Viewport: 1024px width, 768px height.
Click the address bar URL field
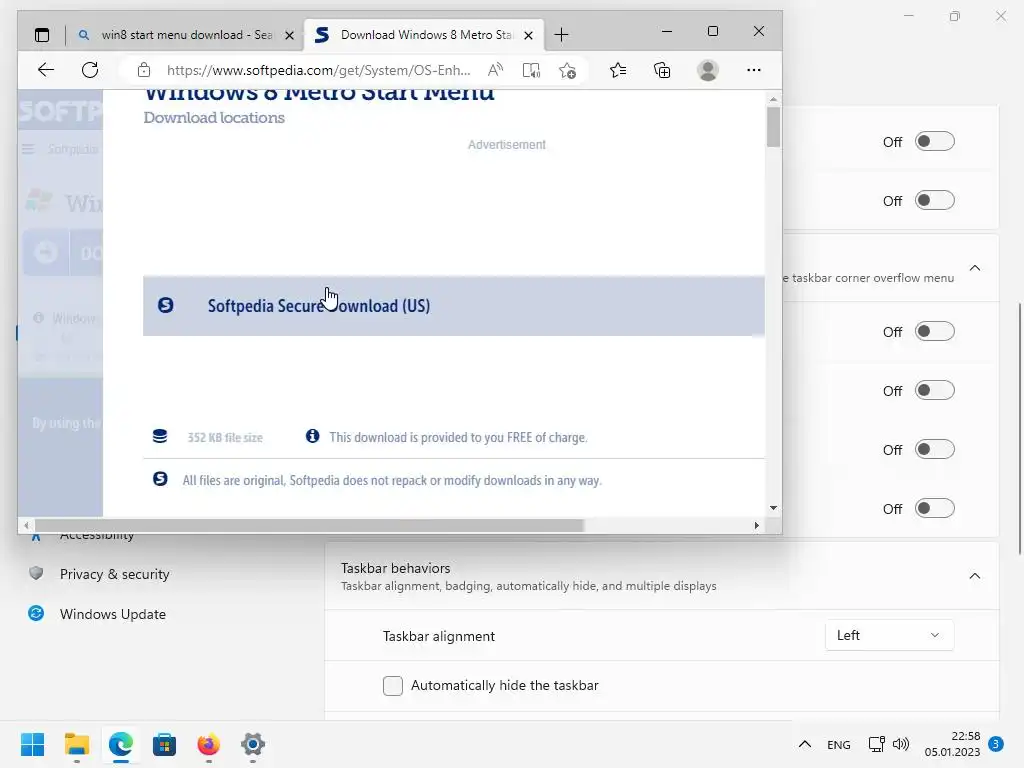[318, 70]
